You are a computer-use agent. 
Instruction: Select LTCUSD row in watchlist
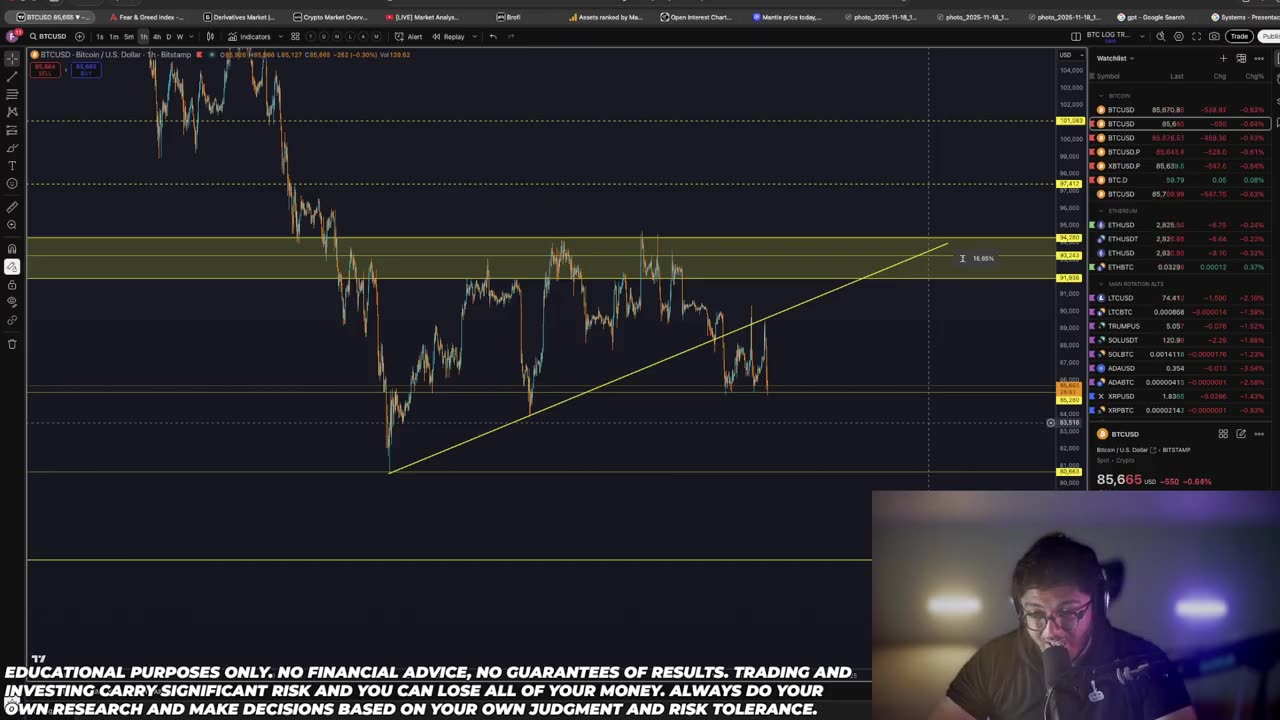1180,298
